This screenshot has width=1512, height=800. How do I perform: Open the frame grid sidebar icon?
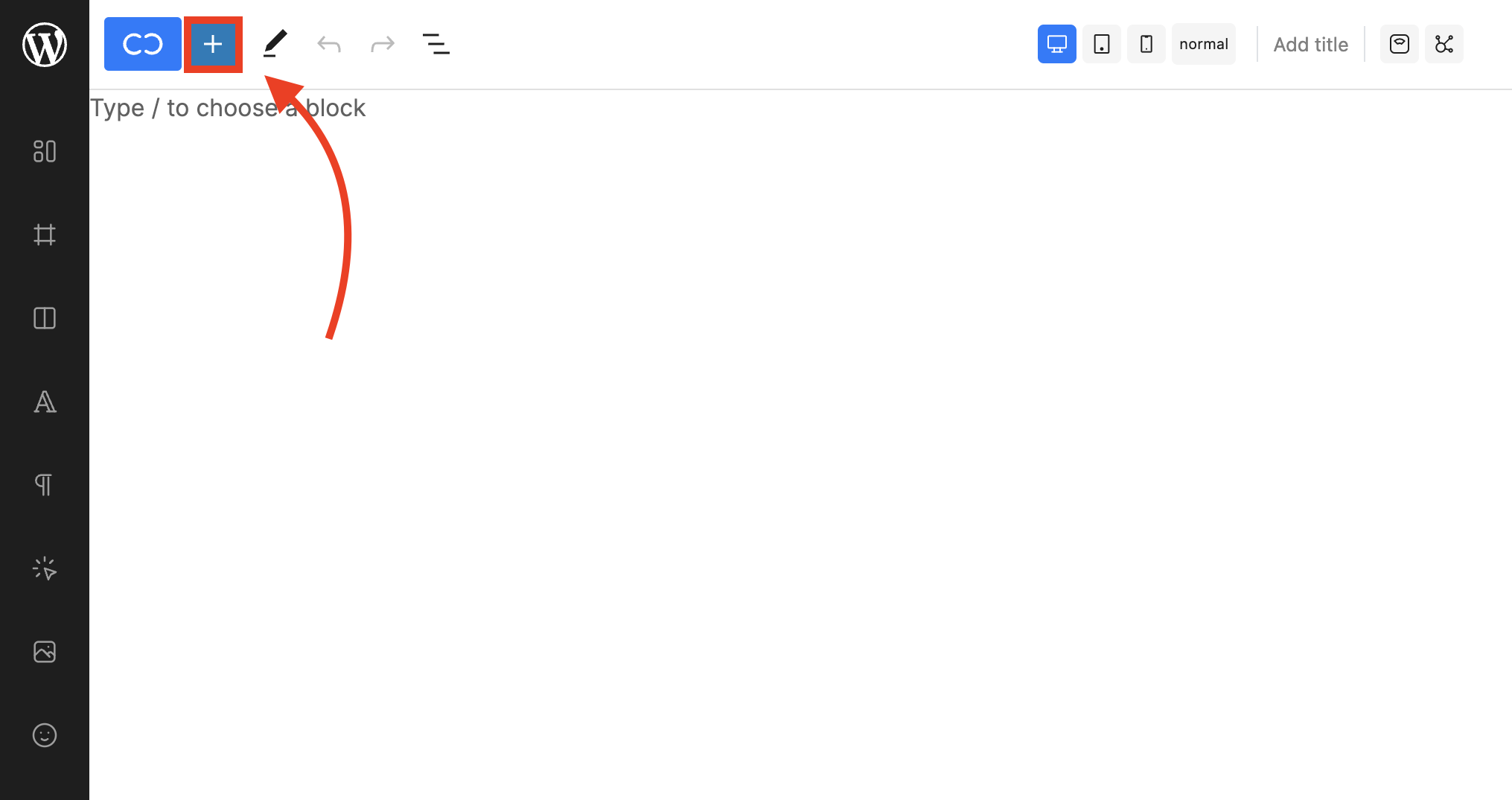[x=45, y=235]
